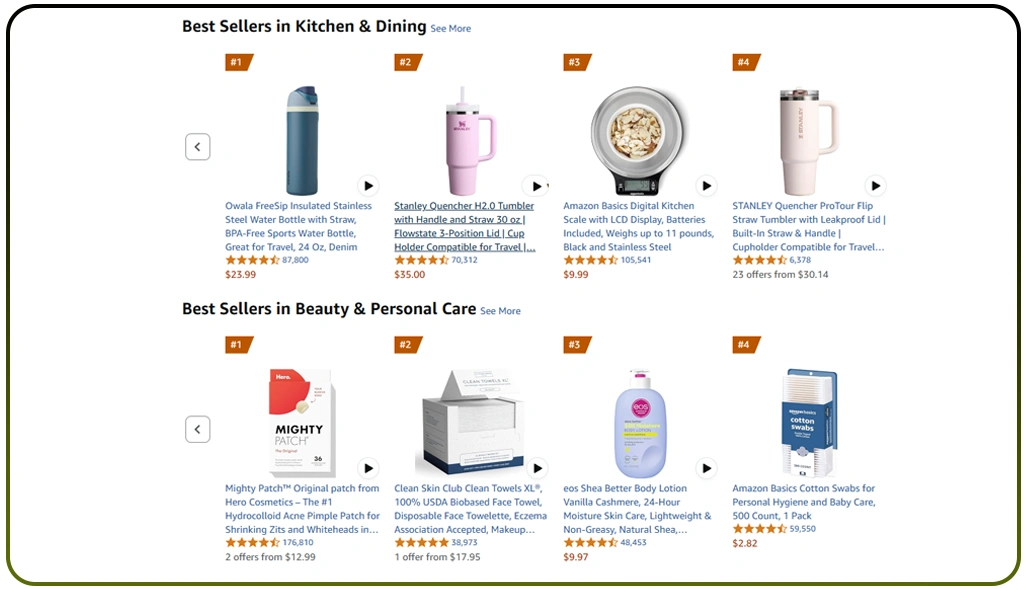Viewport: 1026px width, 589px height.
Task: Click the #2 rank badge on Clean Skin Club towels
Action: (407, 344)
